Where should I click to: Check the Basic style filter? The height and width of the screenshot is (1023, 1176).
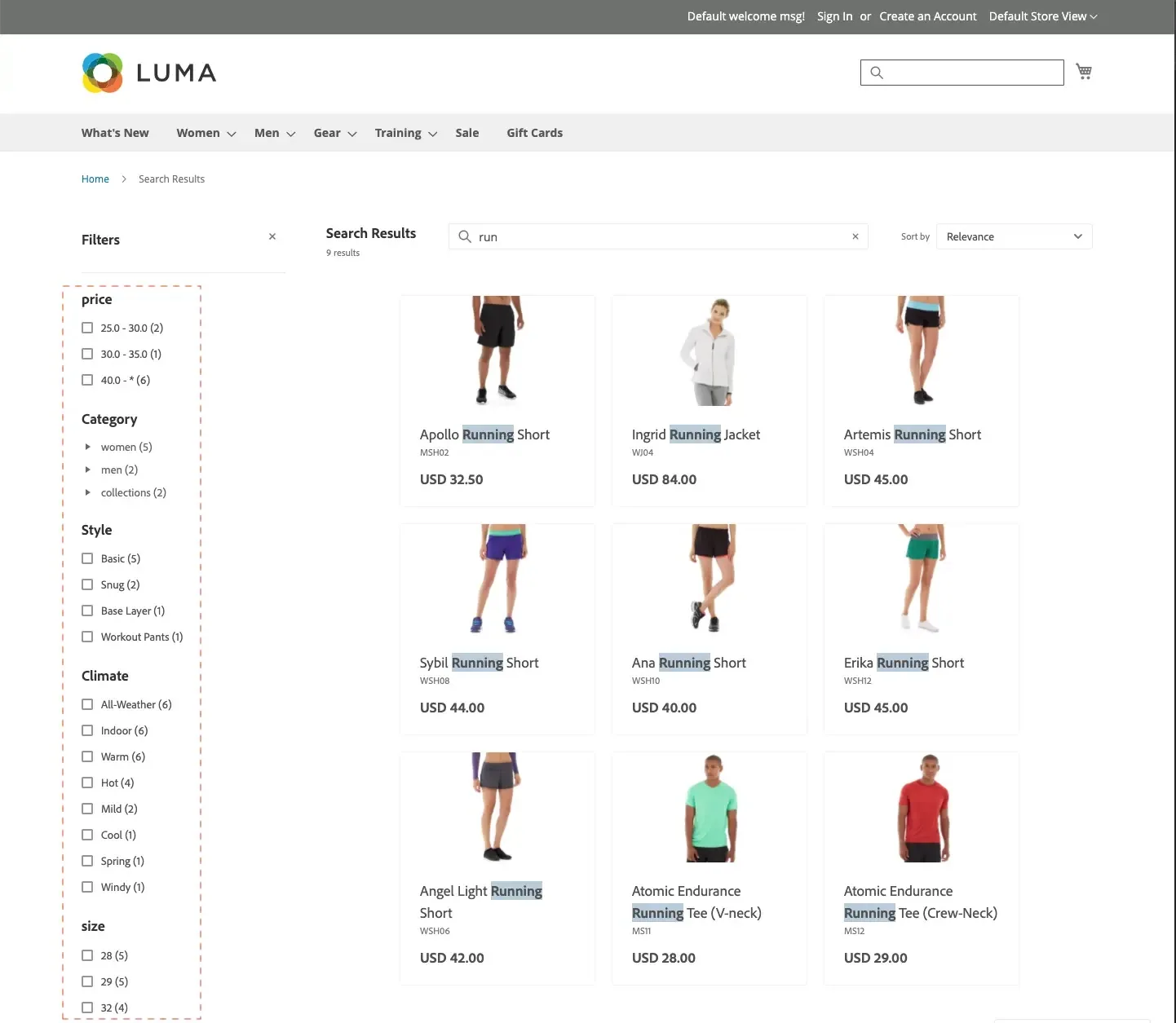coord(87,558)
